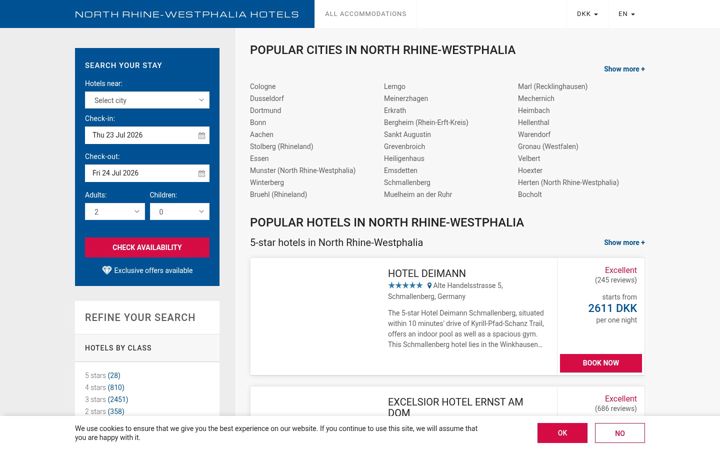Click Hotel Deimann's 2611 DKK price

click(x=613, y=308)
